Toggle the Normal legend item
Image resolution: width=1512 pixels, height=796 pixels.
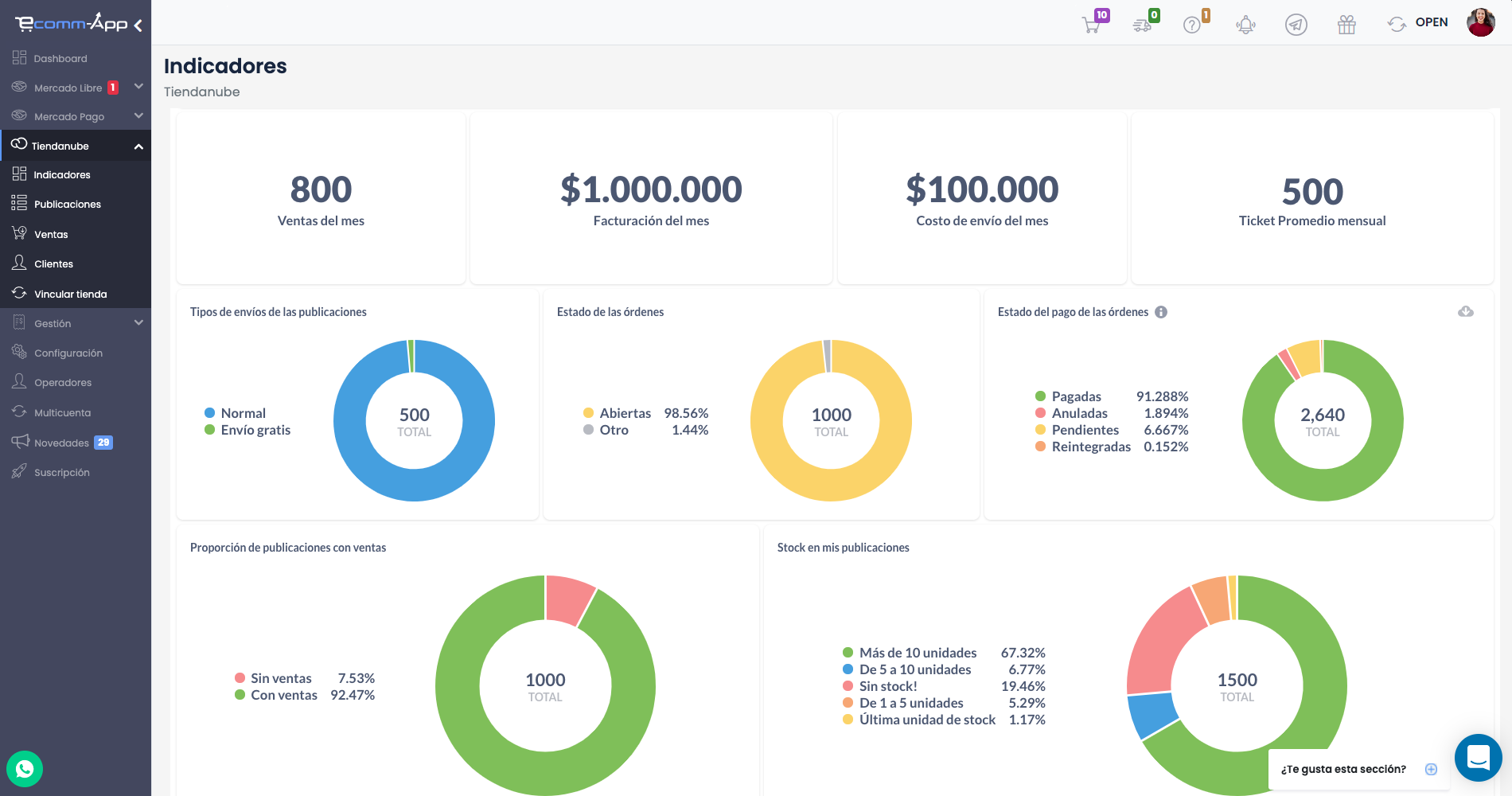tap(236, 413)
